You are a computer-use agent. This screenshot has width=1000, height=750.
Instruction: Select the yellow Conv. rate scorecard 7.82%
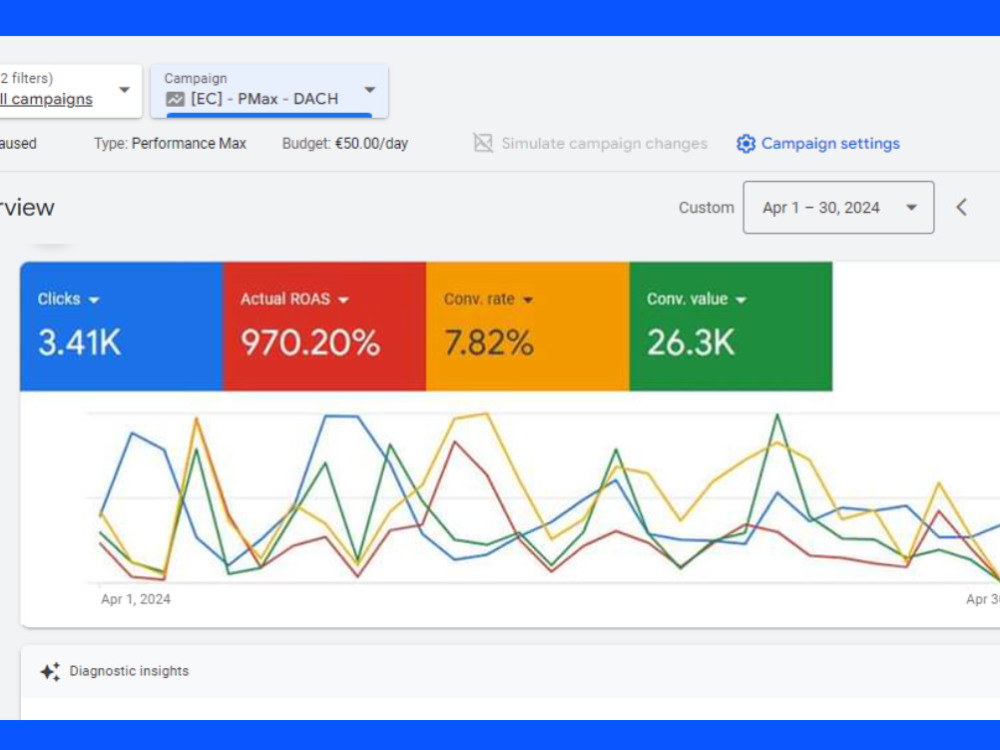pos(527,326)
